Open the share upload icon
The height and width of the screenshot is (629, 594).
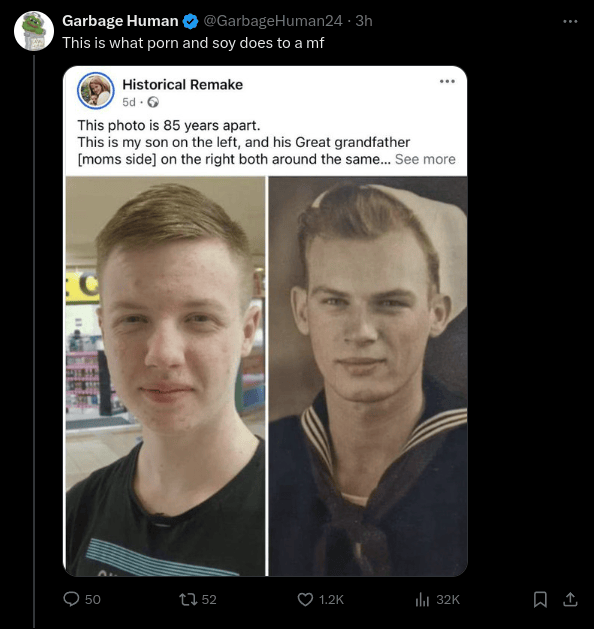point(570,599)
